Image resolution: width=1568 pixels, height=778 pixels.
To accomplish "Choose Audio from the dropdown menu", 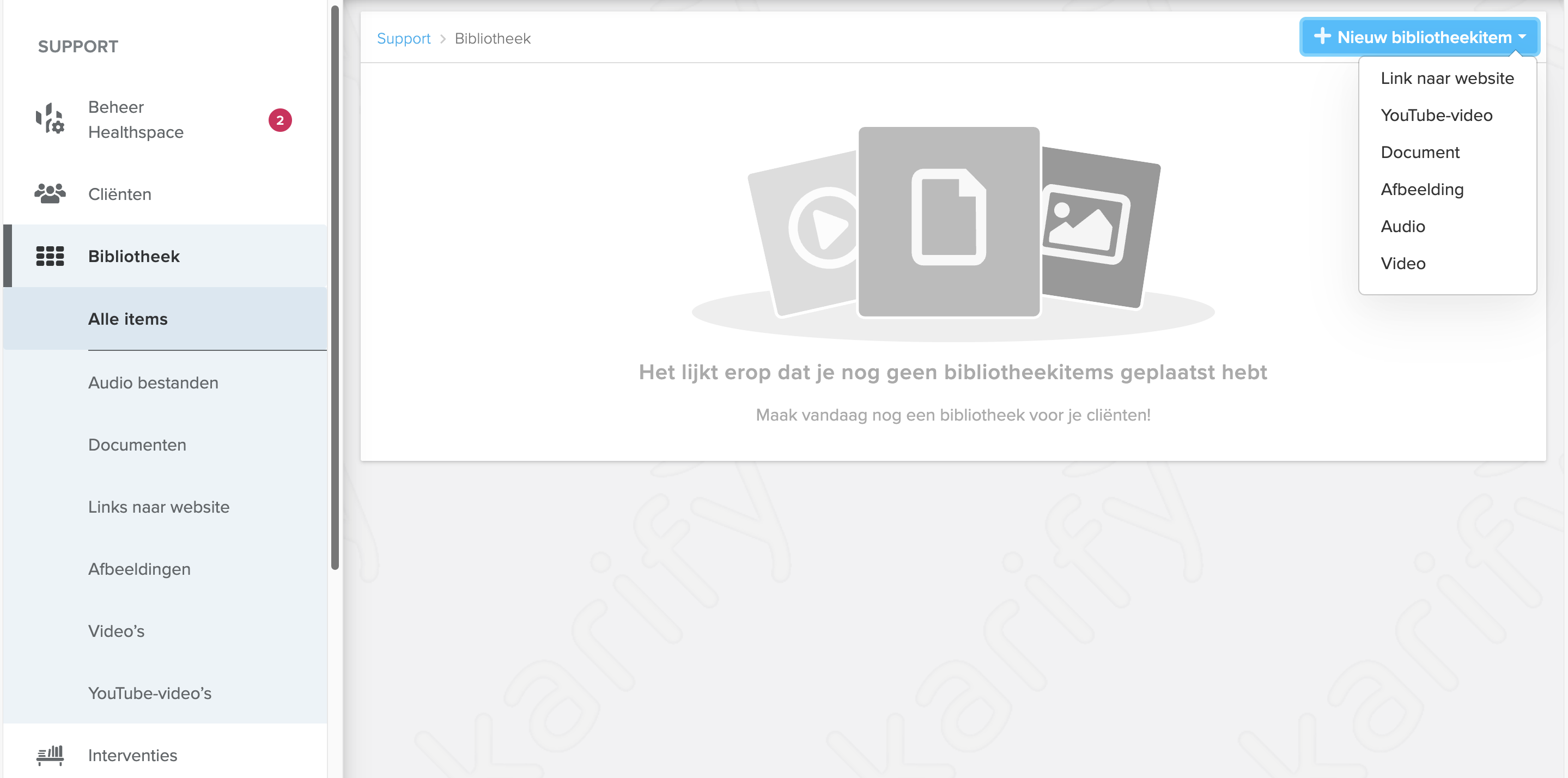I will click(1447, 227).
